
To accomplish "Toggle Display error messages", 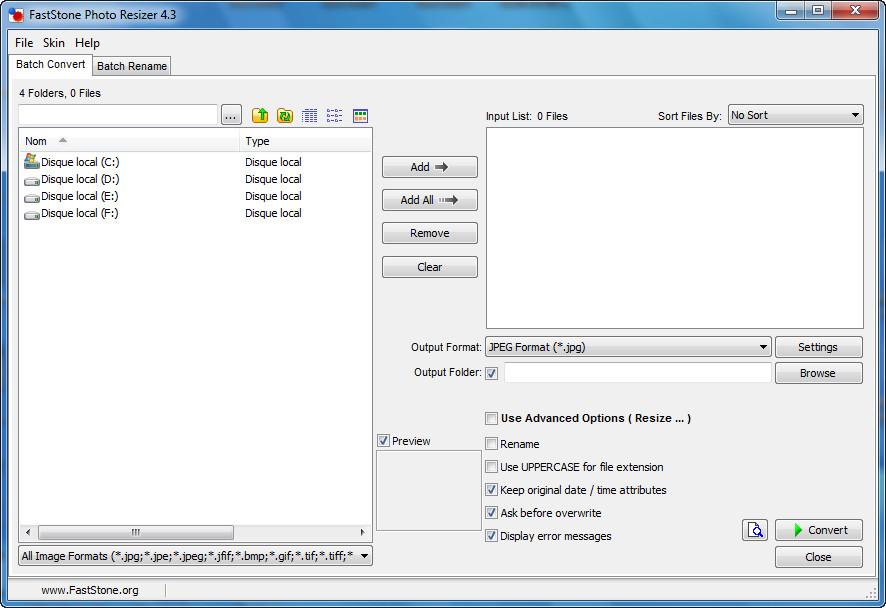I will [x=491, y=536].
